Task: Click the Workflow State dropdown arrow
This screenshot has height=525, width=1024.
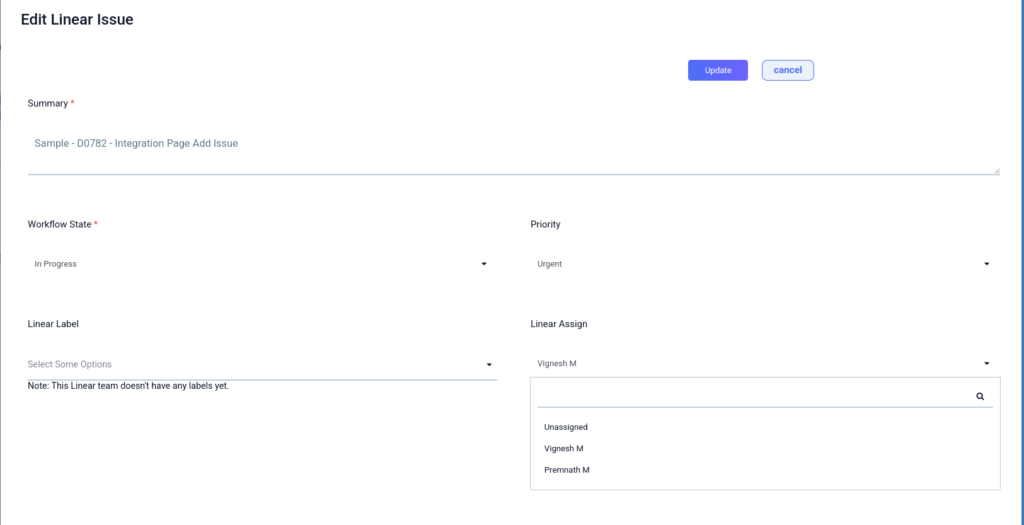Action: click(x=484, y=264)
